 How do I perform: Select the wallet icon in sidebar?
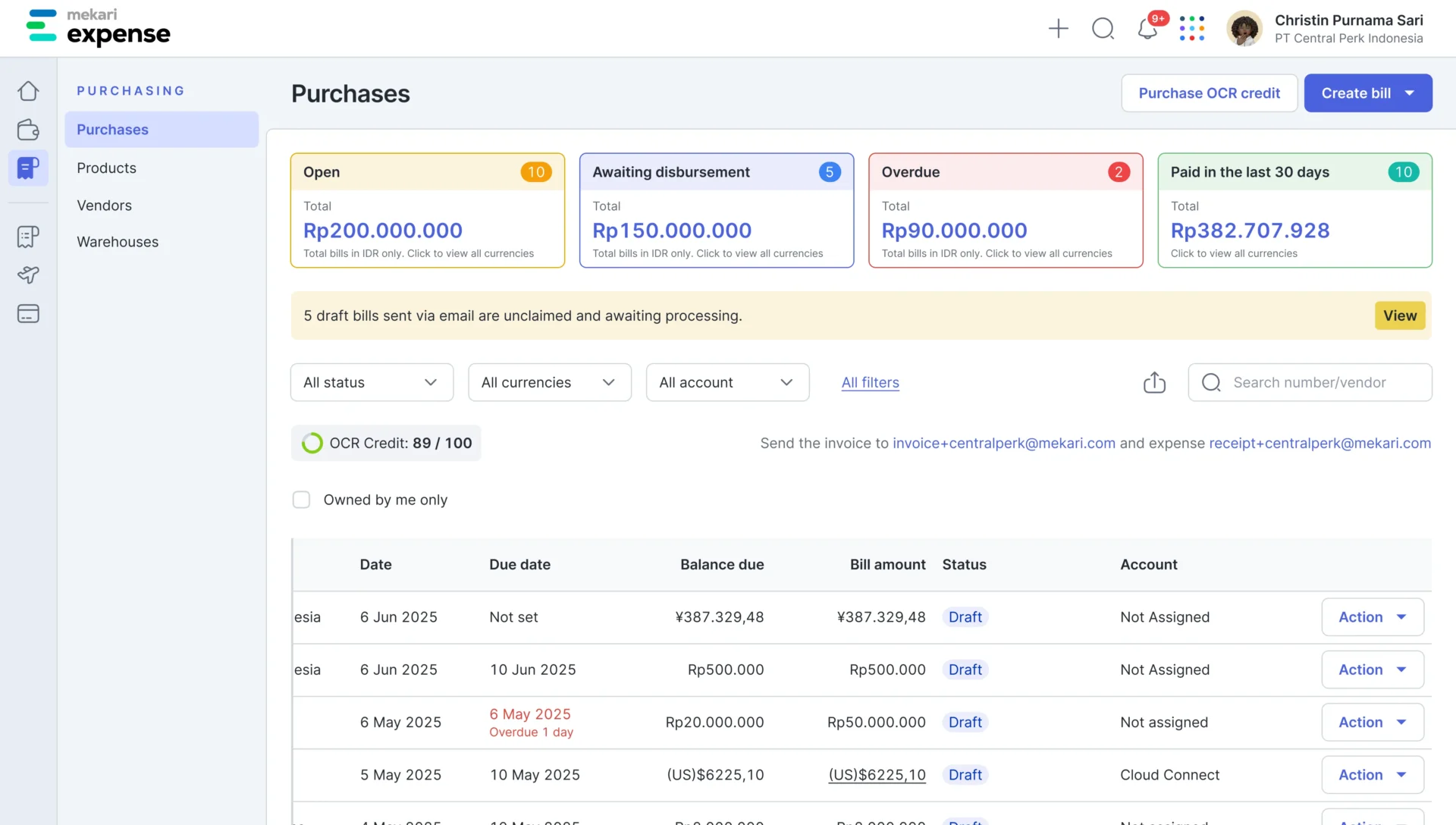[x=28, y=130]
